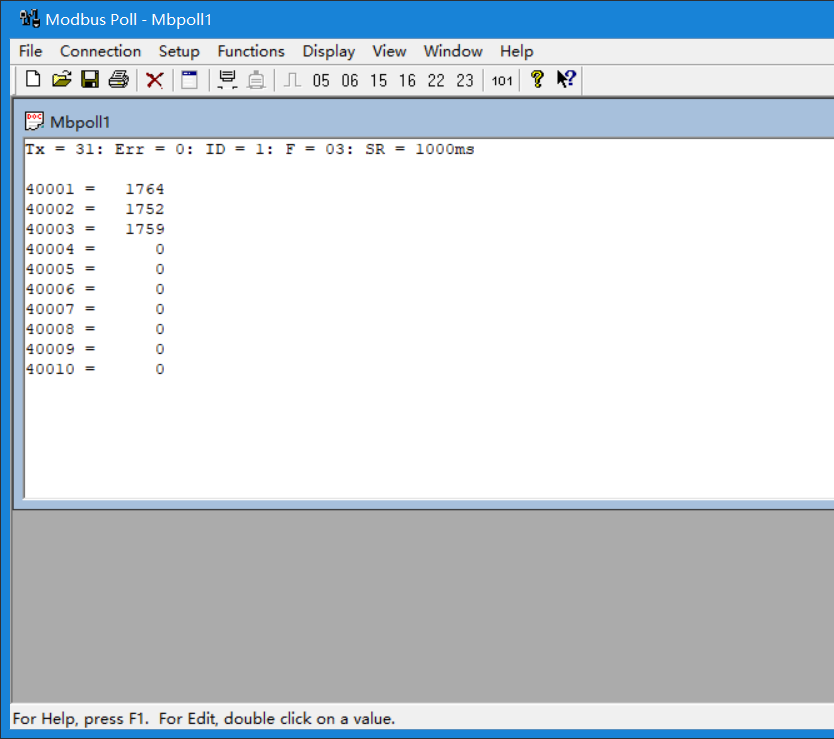Click the status bar help message

click(x=204, y=719)
